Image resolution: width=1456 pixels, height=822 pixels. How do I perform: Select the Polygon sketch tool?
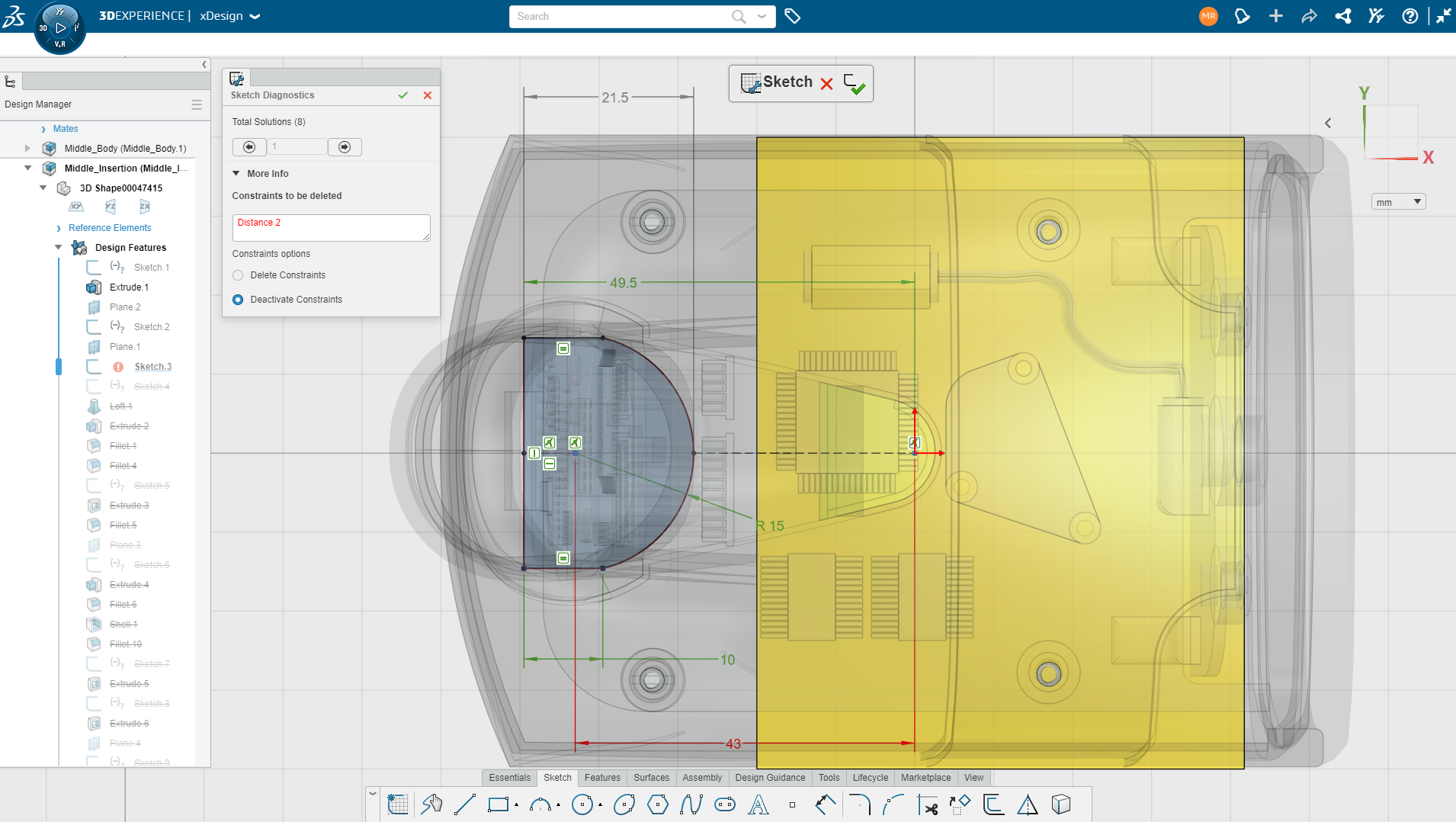click(657, 804)
